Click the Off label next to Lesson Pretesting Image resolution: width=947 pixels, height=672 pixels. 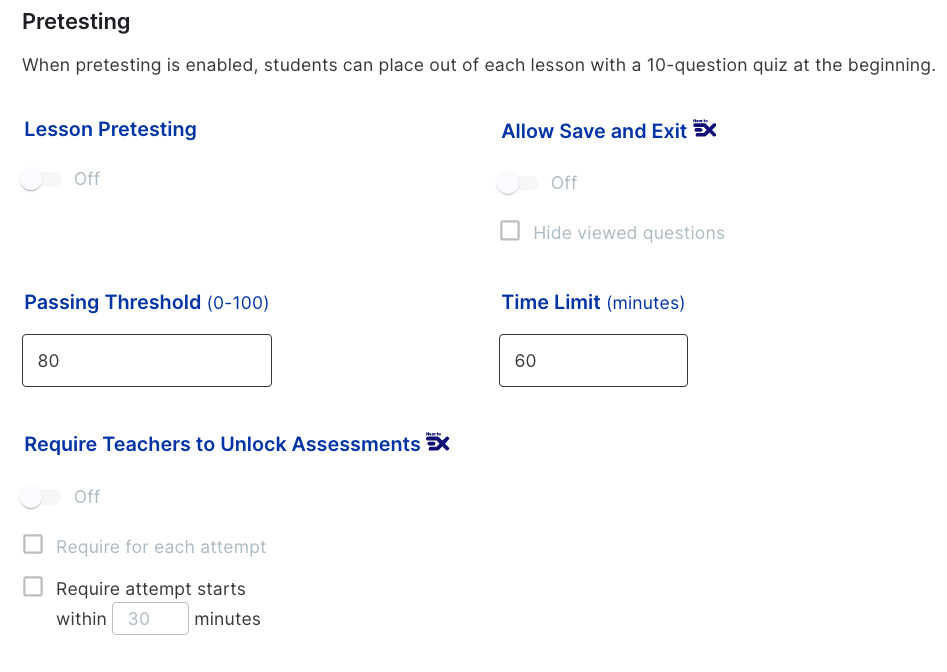click(87, 179)
